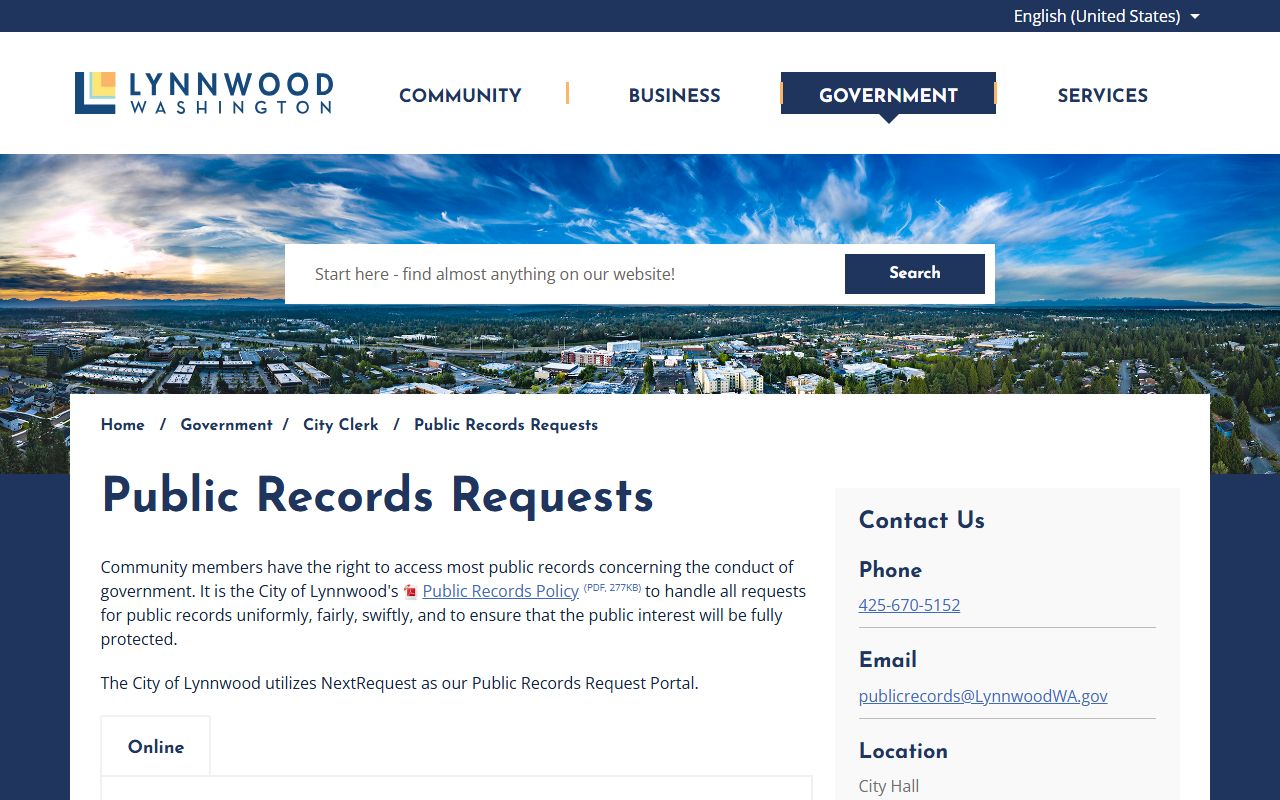Screen dimensions: 1280x800
Task: Open the Public Records Policy PDF link
Action: 501,591
